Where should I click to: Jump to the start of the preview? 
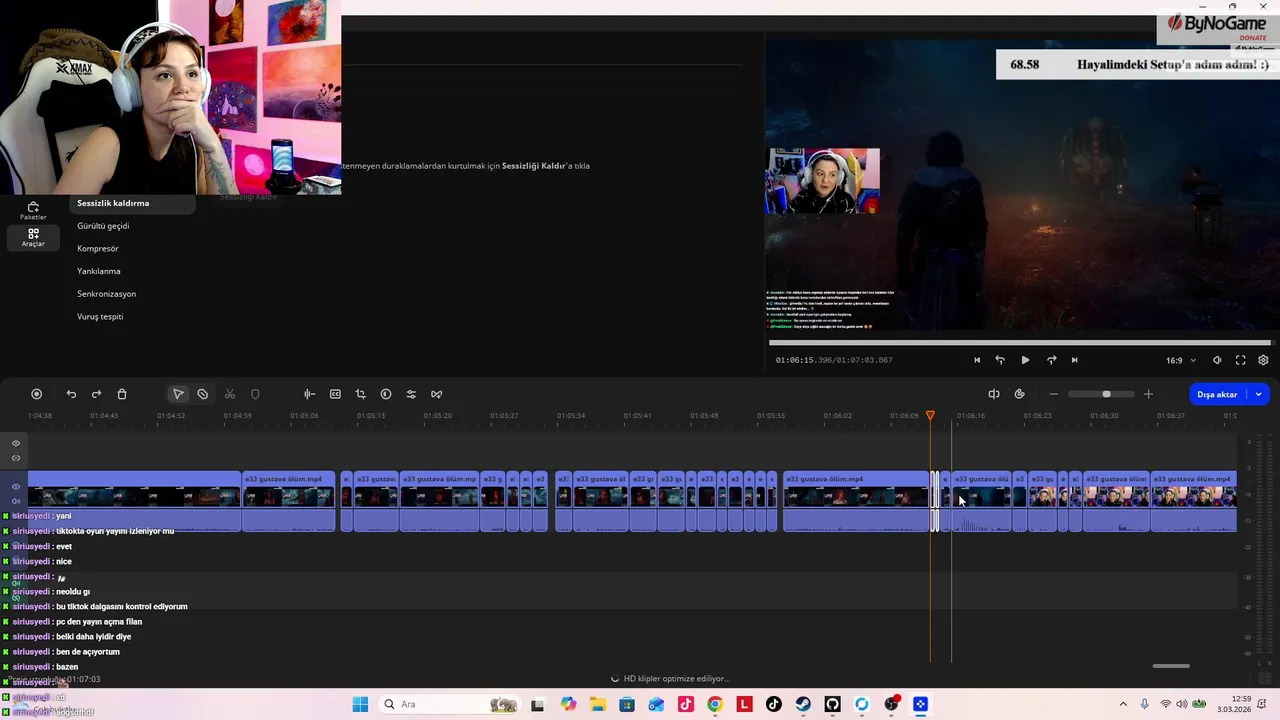pyautogui.click(x=977, y=360)
